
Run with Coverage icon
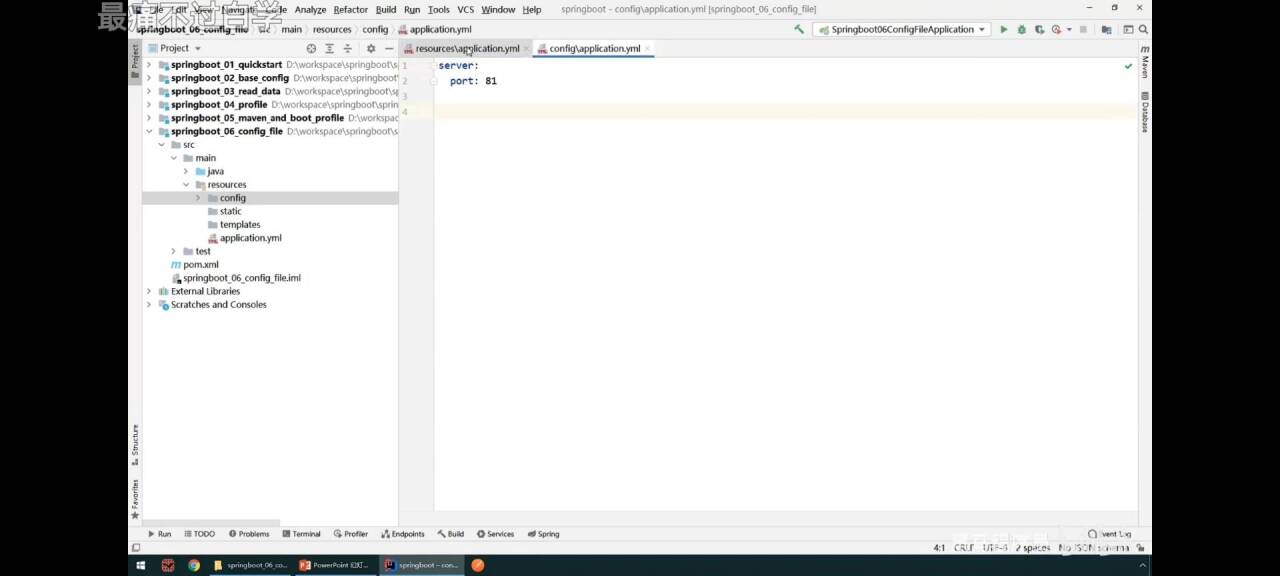pos(1039,29)
